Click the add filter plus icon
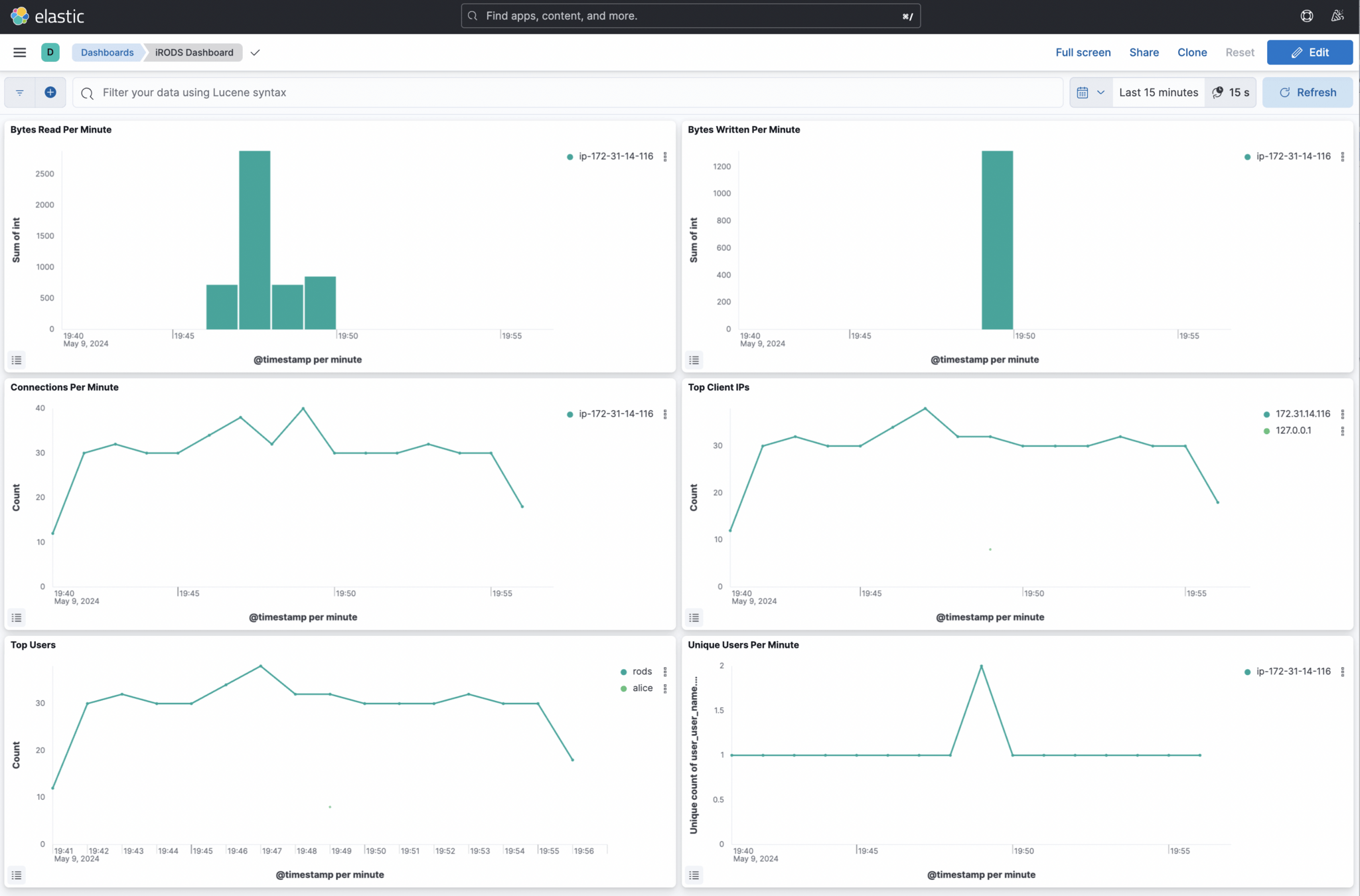 click(50, 92)
